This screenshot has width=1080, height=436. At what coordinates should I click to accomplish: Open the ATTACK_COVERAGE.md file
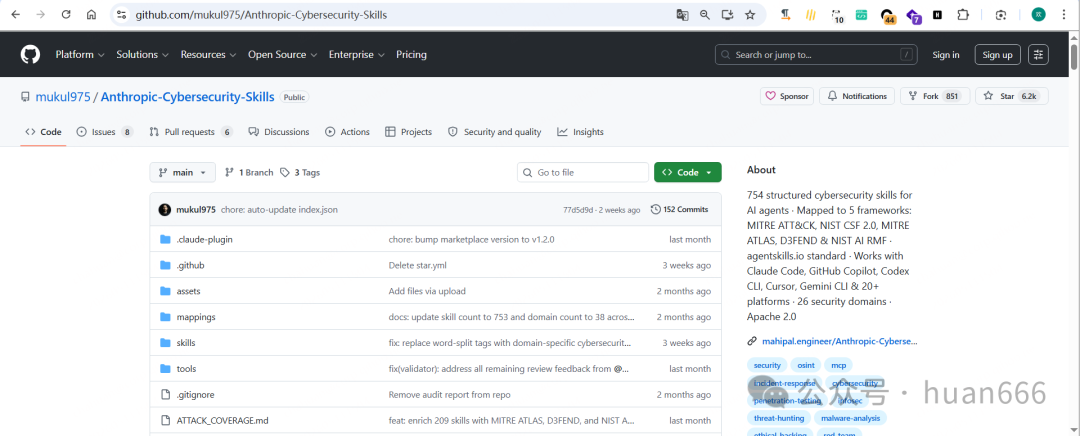coord(222,420)
